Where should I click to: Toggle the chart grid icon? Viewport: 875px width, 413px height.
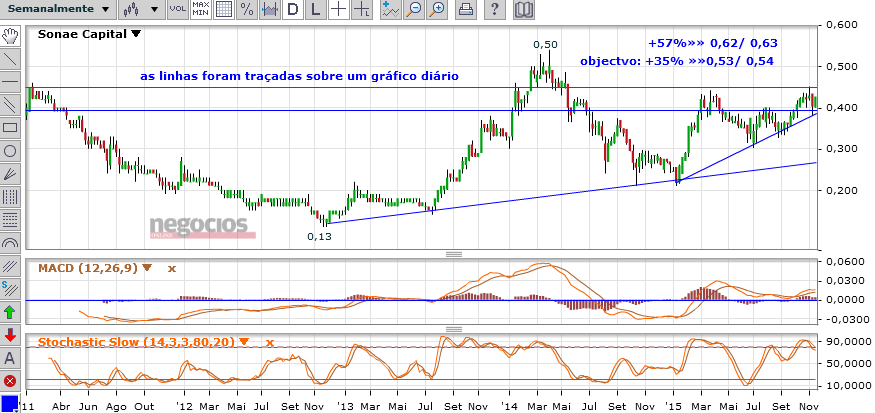[x=223, y=9]
